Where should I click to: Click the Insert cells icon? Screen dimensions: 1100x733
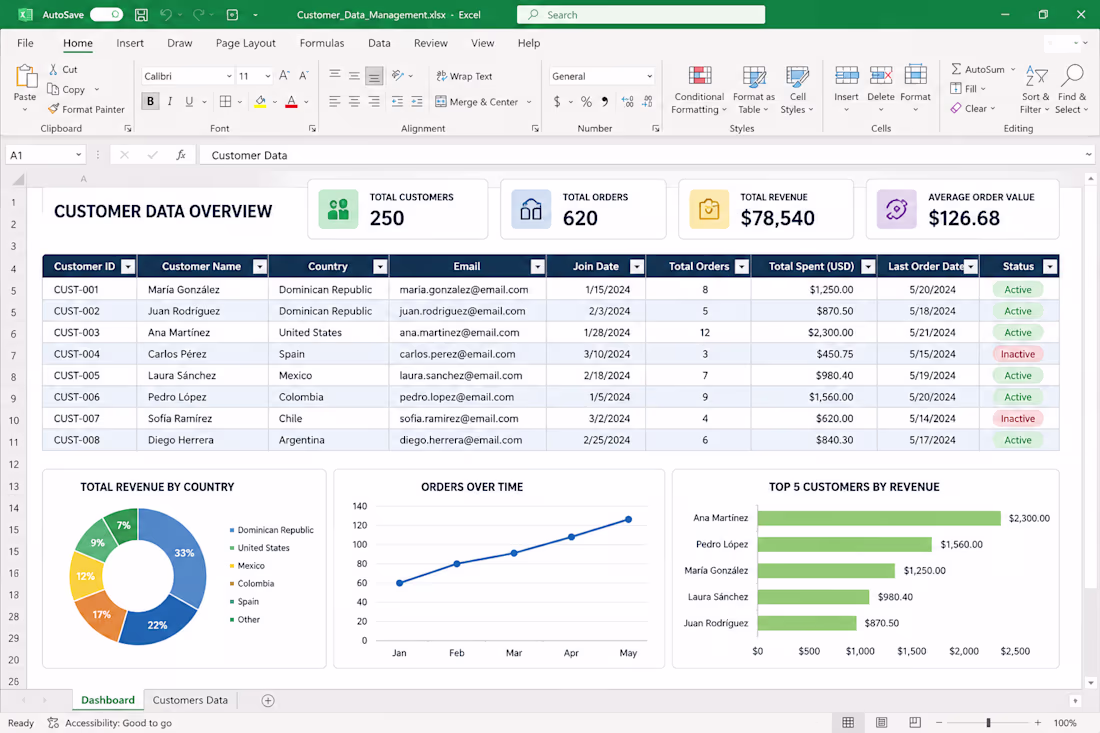coord(846,75)
